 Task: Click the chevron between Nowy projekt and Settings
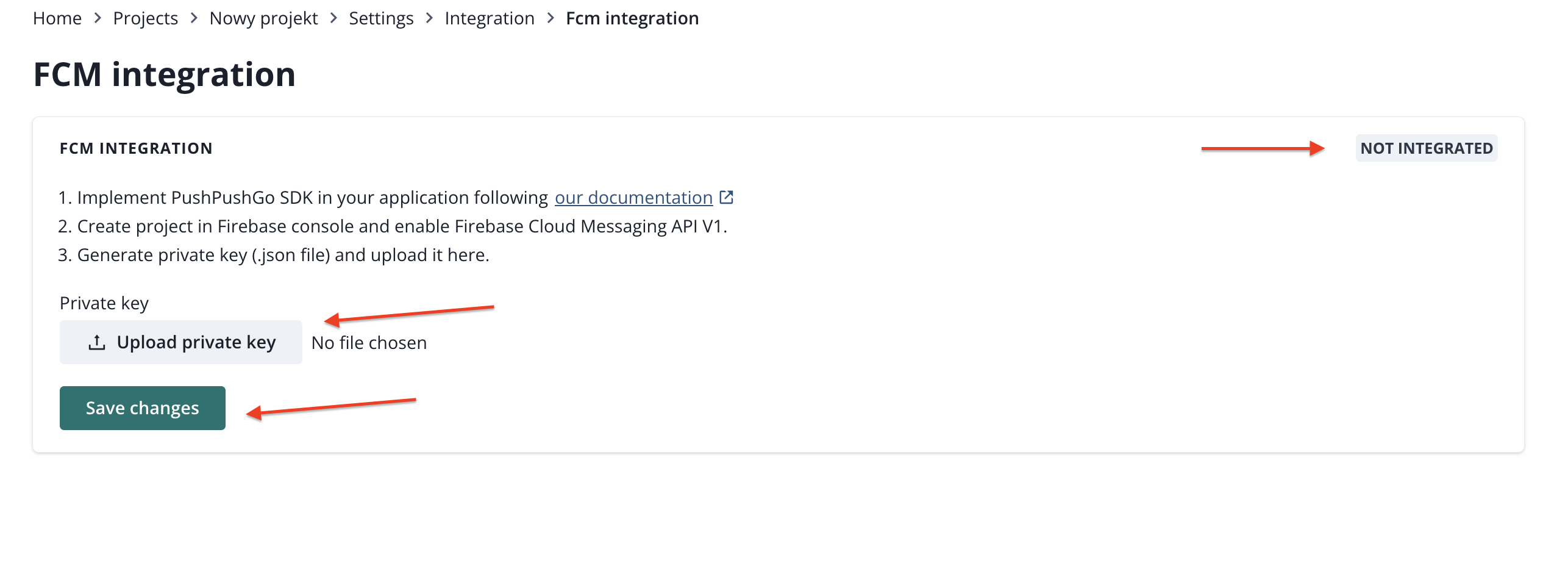(333, 18)
